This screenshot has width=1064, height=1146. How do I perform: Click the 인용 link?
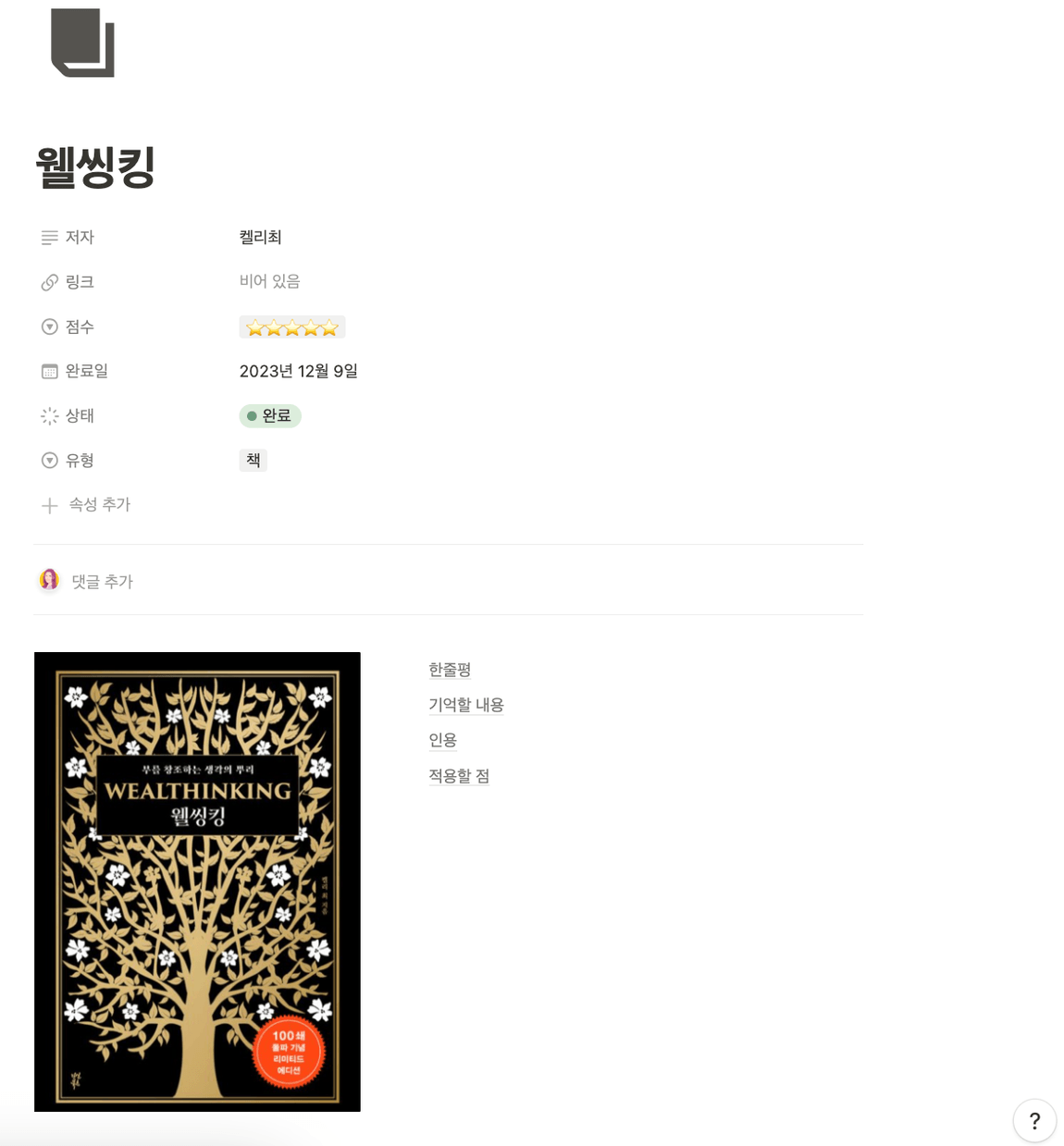[443, 740]
